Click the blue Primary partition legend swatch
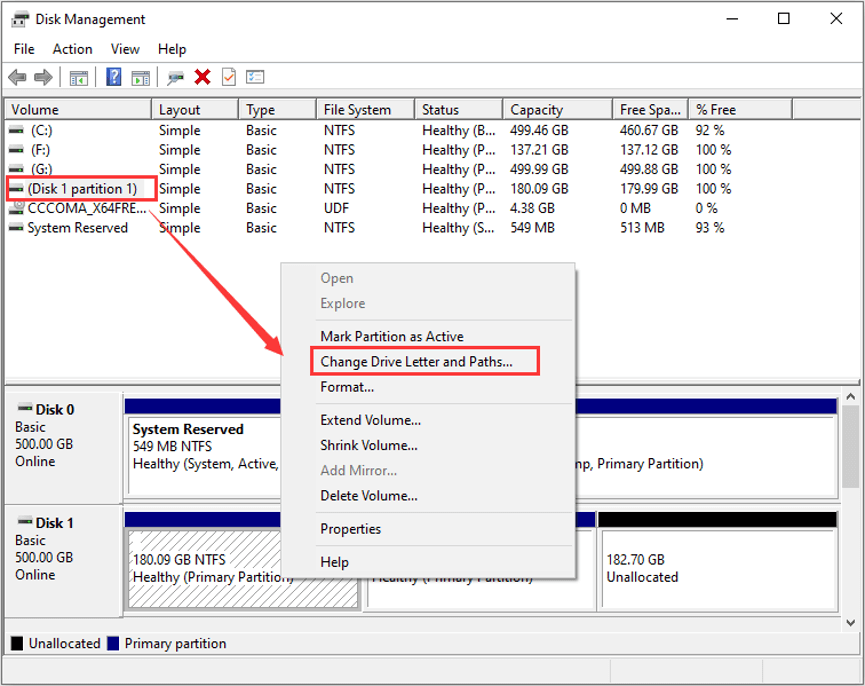This screenshot has height=686, width=865. coord(113,644)
